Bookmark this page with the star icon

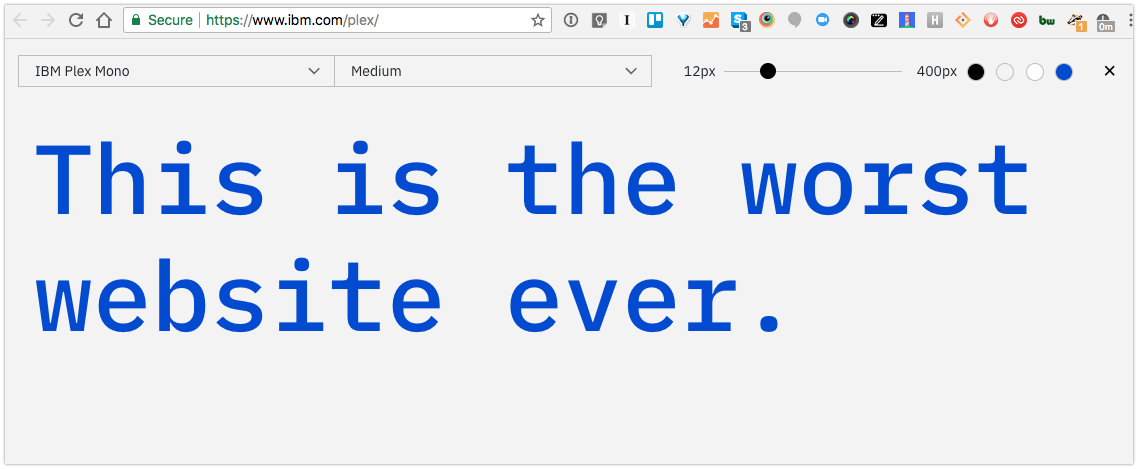(538, 20)
